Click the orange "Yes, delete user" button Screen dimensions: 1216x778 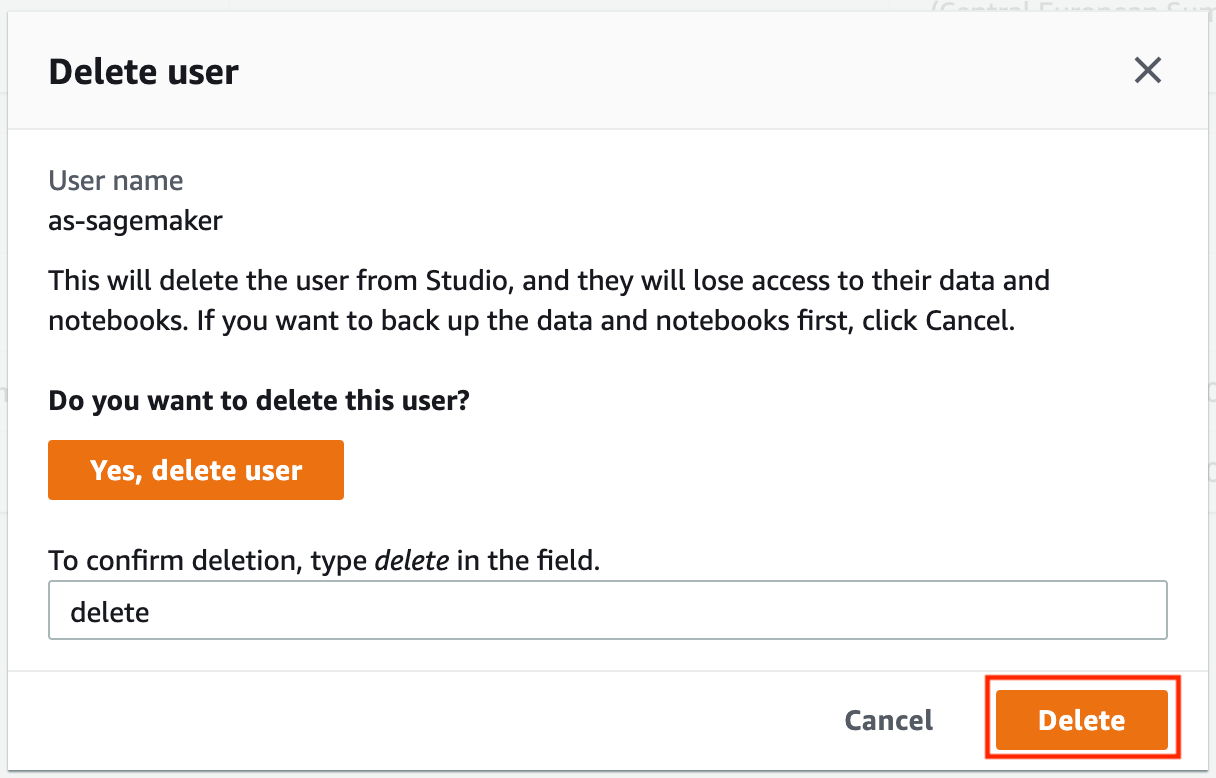[196, 470]
